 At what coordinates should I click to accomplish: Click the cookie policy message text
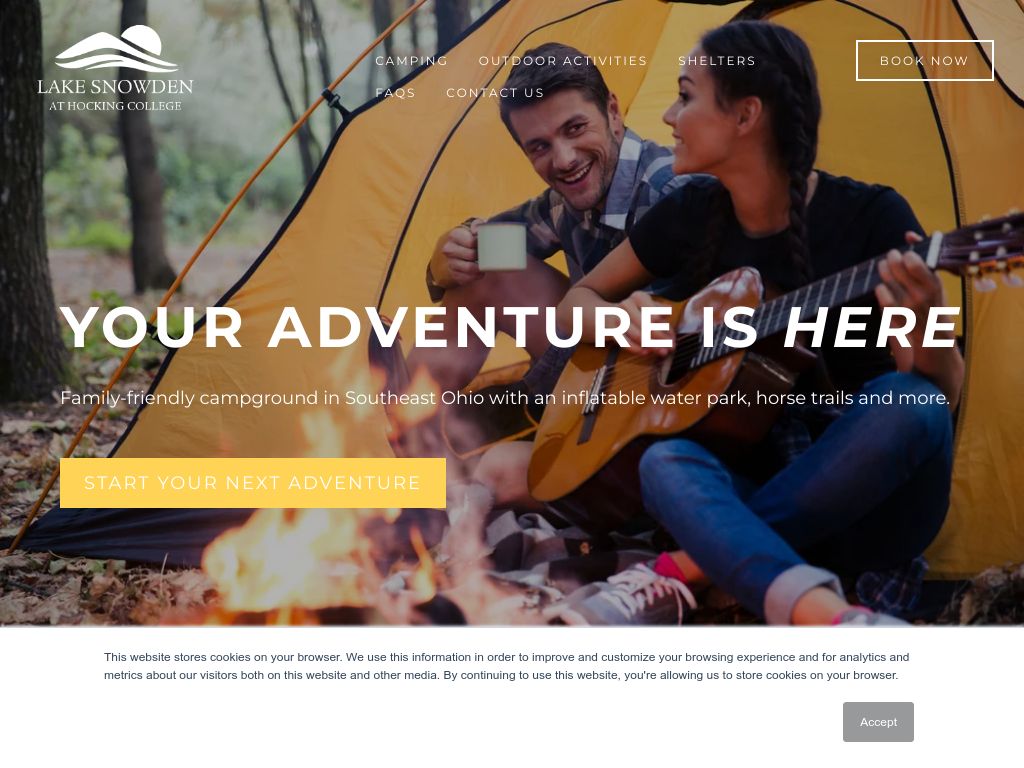click(x=506, y=666)
